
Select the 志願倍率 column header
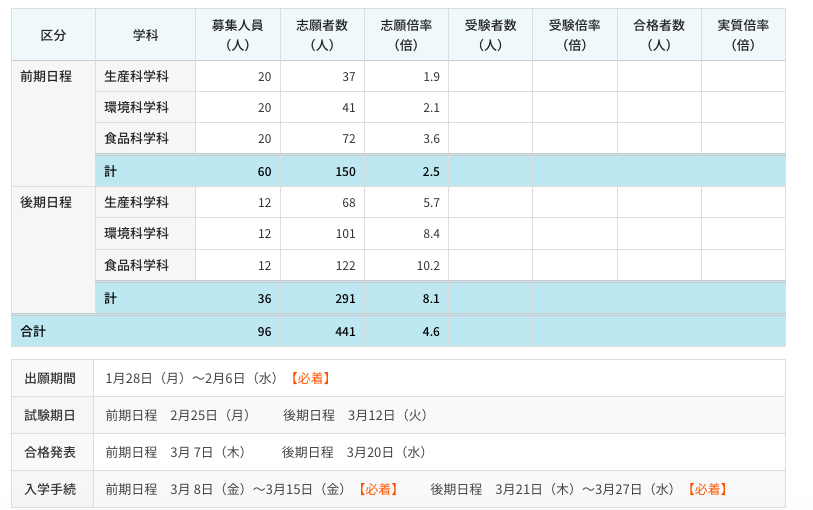pos(406,35)
